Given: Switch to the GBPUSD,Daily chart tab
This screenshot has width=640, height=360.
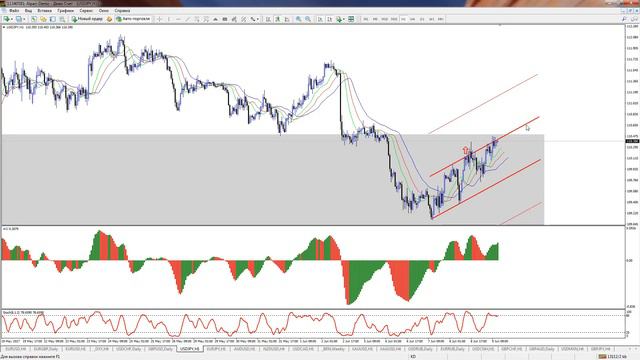Looking at the screenshot, I should [x=160, y=349].
